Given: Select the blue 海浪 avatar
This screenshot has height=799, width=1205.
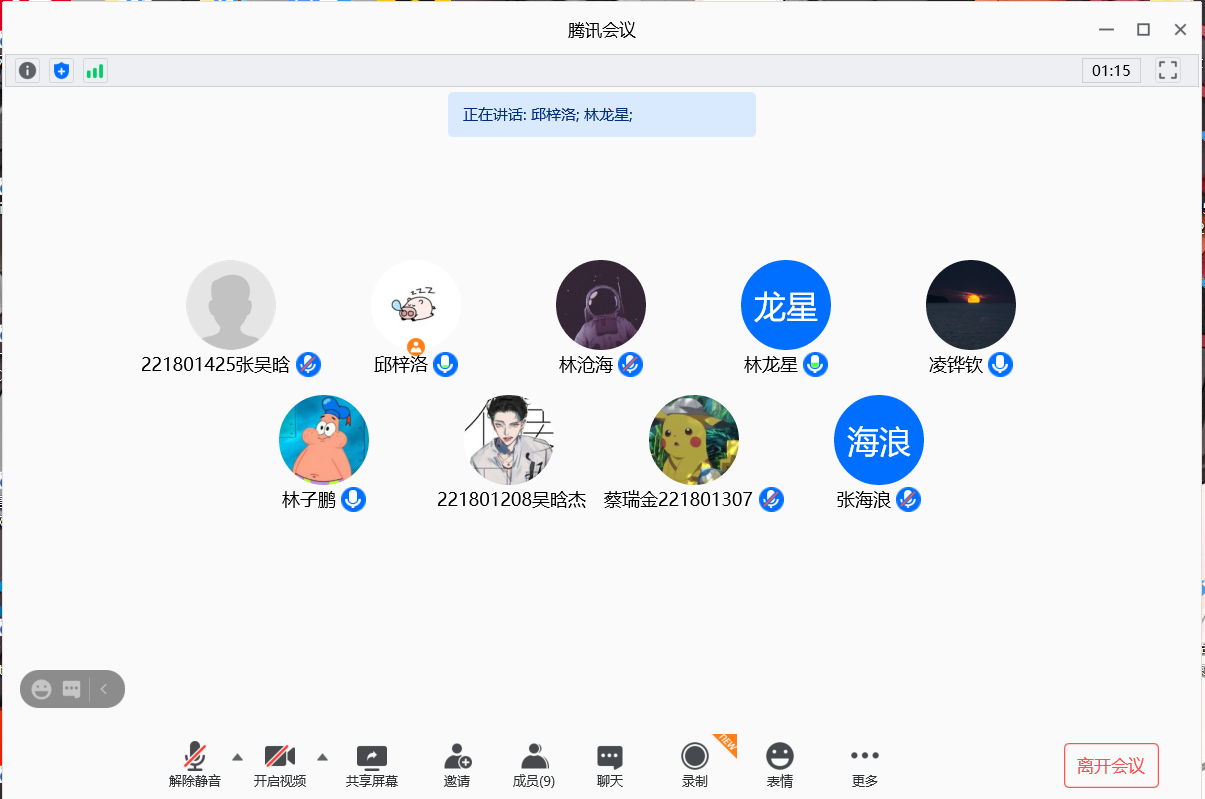Looking at the screenshot, I should pos(879,440).
